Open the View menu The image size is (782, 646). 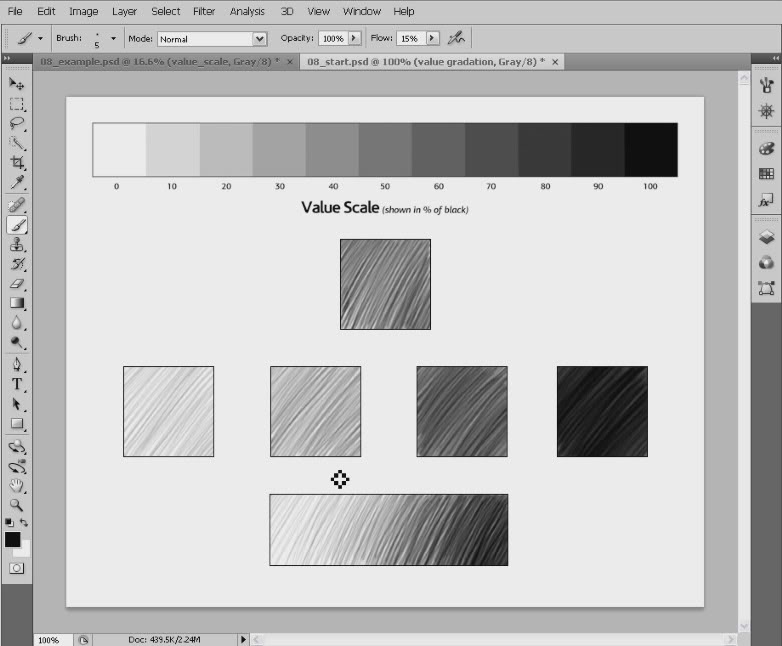[318, 11]
